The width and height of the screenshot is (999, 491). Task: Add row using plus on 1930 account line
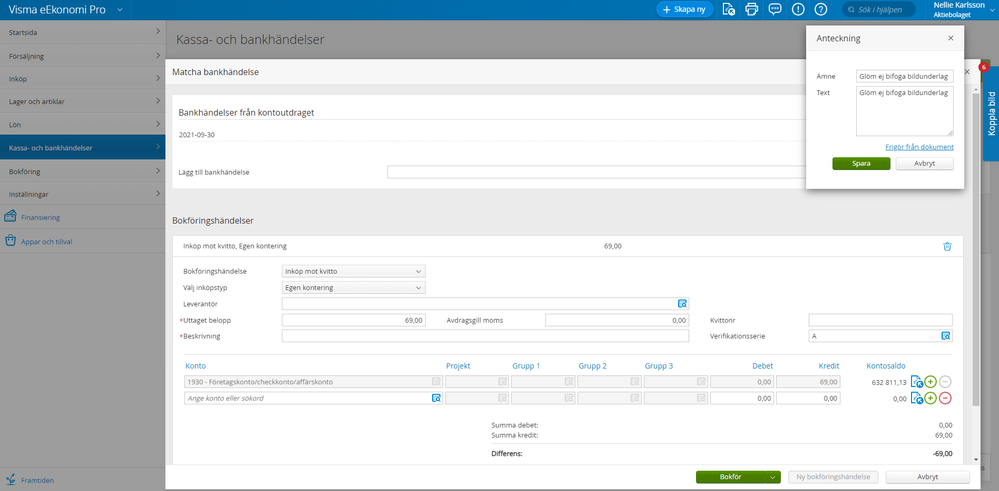pyautogui.click(x=930, y=382)
